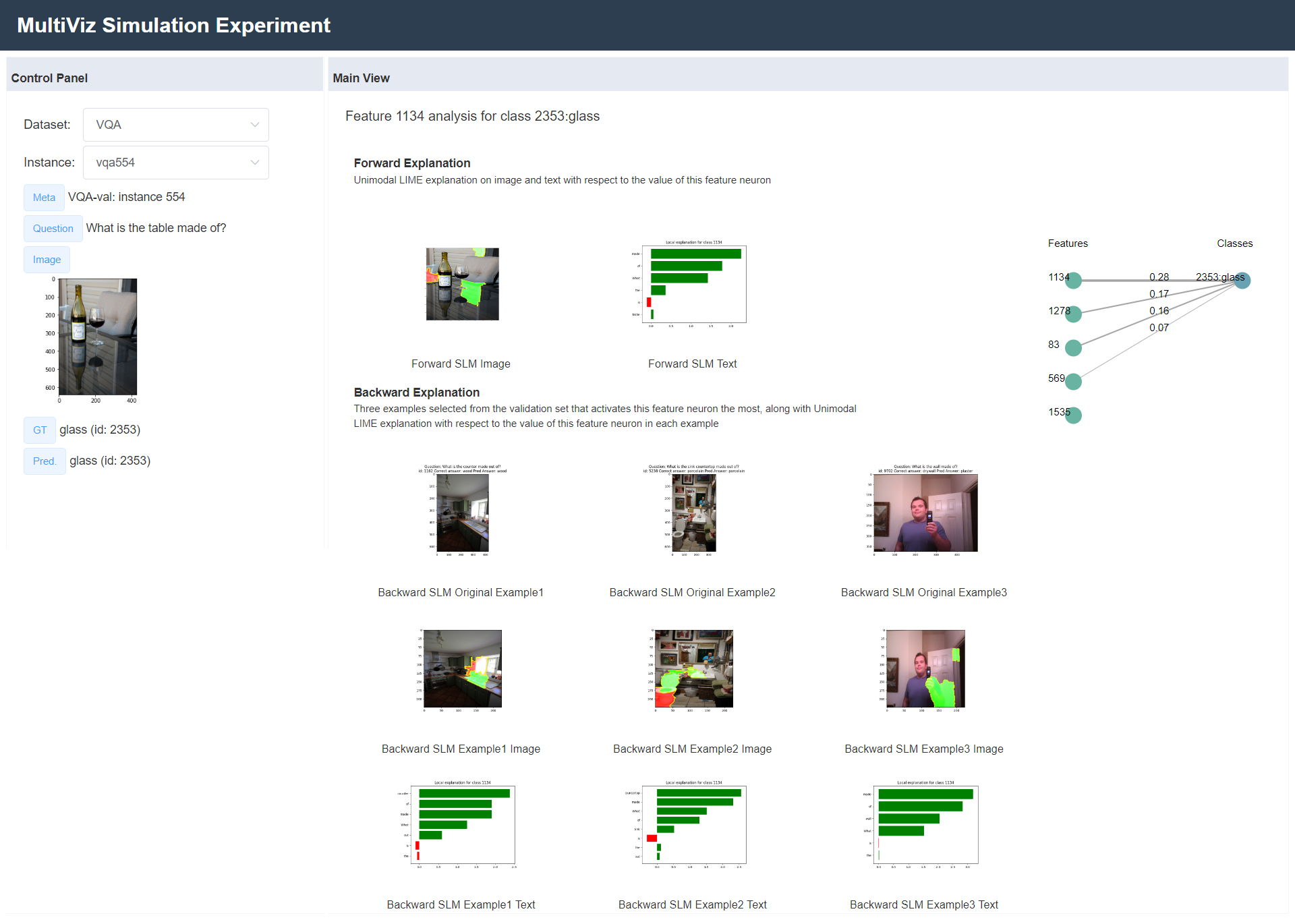Select the feature 569 graph node
The width and height of the screenshot is (1295, 924).
(x=1073, y=382)
